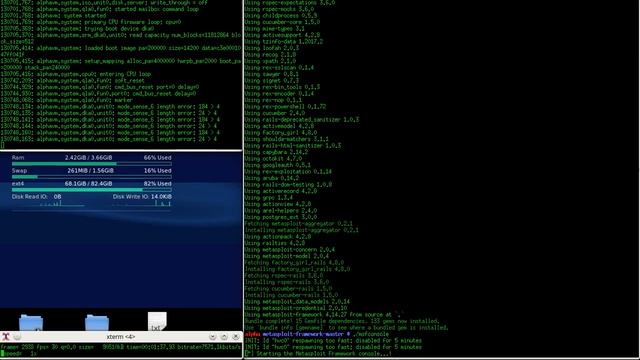
Task: Click the 'Fetching metasploit-aggregator 0.2.1' line
Action: click(299, 224)
